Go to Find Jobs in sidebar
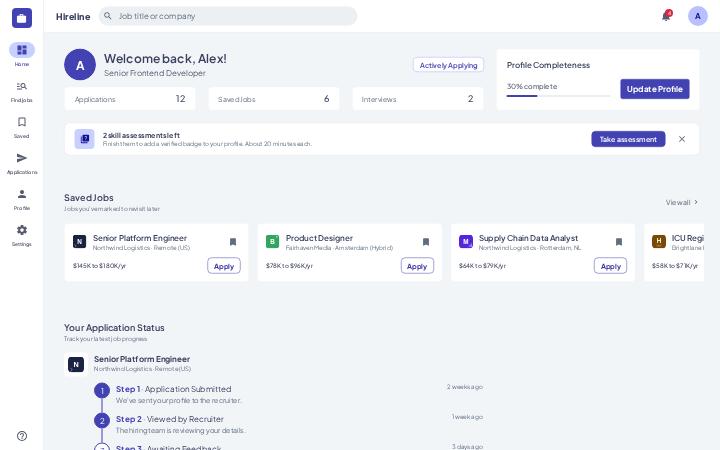Screen dimensions: 720x450 22,91
